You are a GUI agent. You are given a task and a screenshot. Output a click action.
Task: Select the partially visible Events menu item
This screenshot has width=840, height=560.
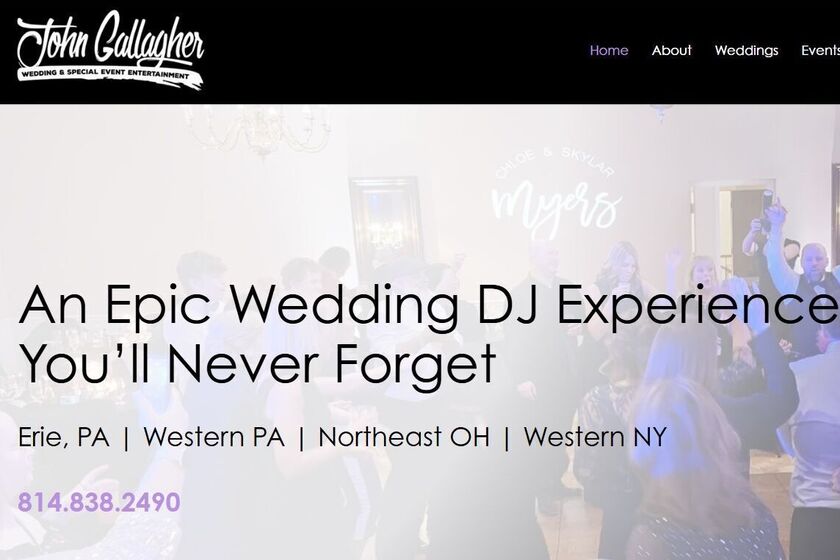click(820, 50)
